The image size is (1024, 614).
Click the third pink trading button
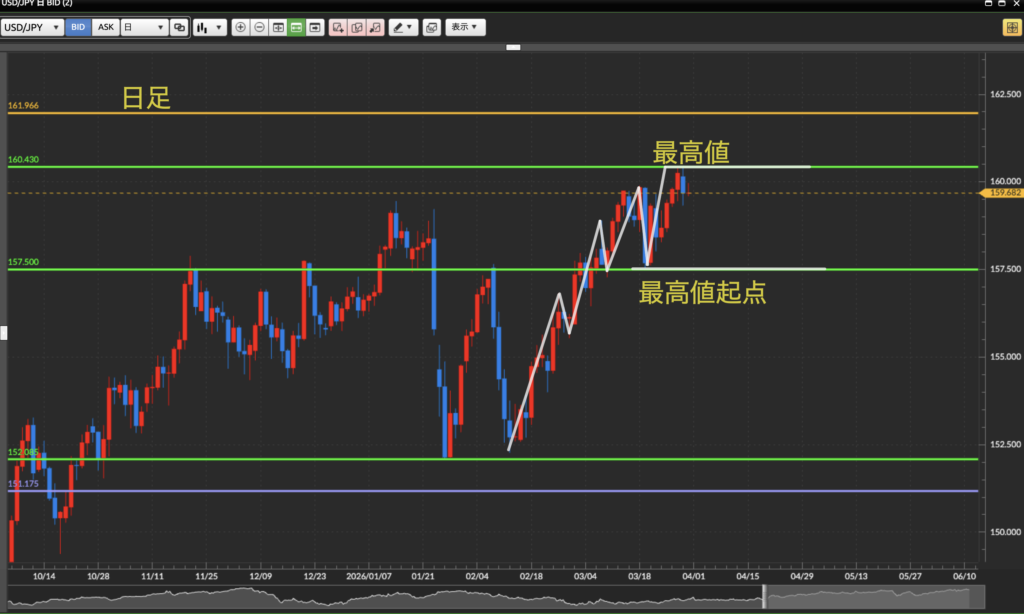click(x=374, y=28)
